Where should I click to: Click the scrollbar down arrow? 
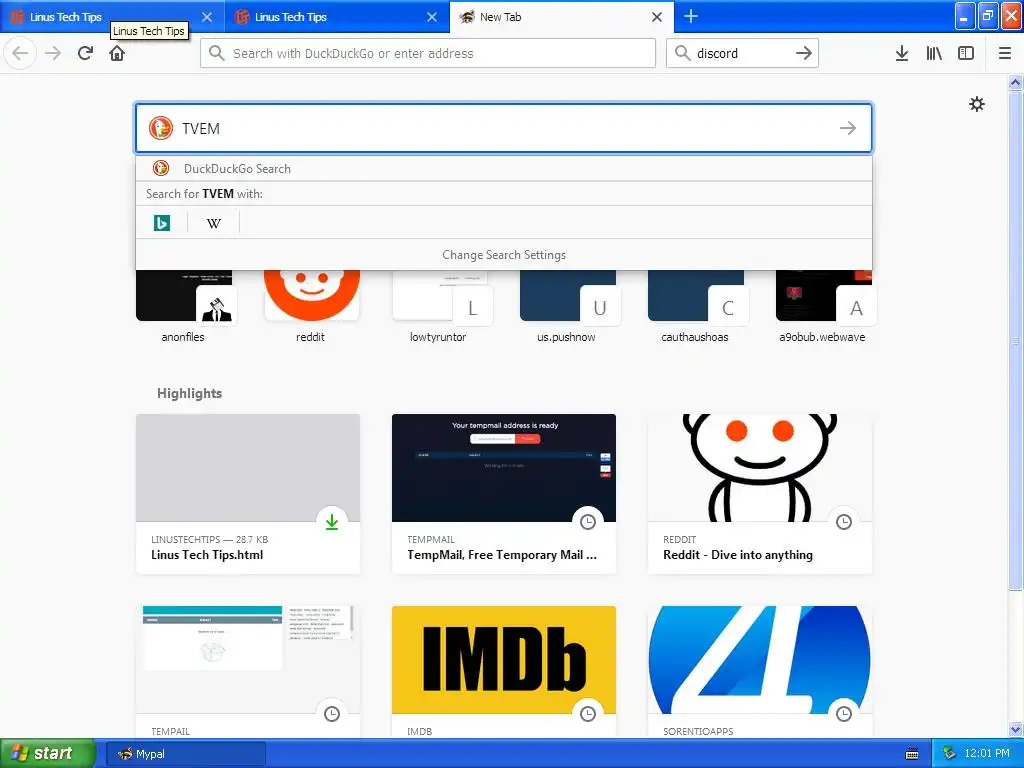point(1015,729)
